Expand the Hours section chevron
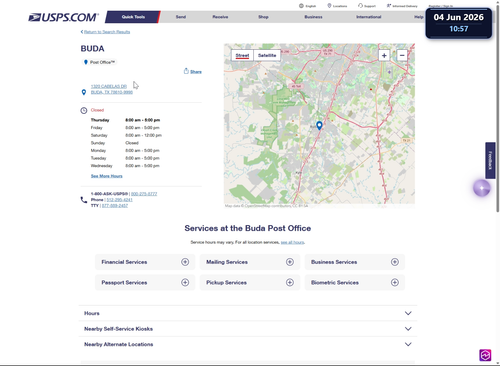The width and height of the screenshot is (500, 366). coord(408,313)
